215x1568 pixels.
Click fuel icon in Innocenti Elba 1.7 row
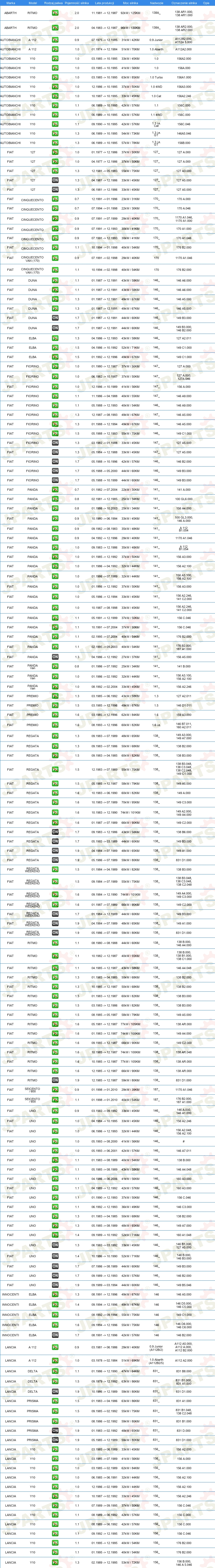tap(55, 1335)
